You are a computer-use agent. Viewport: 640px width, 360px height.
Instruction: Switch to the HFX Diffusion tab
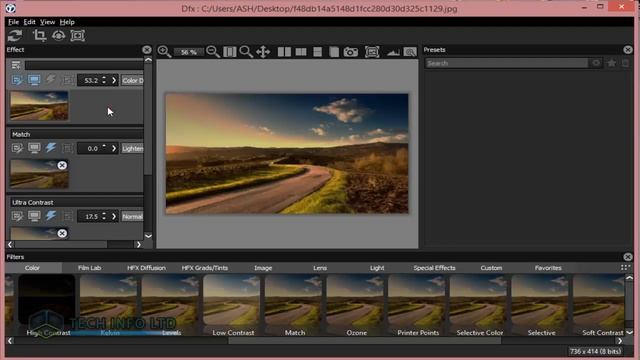pos(146,268)
